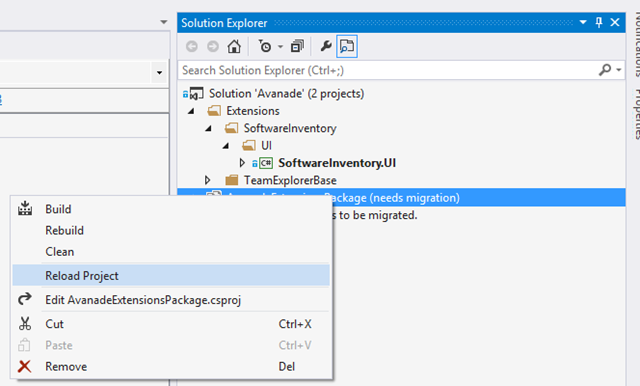Select the SoftwareInventory folder
Screen dimensions: 640x386
tap(290, 129)
